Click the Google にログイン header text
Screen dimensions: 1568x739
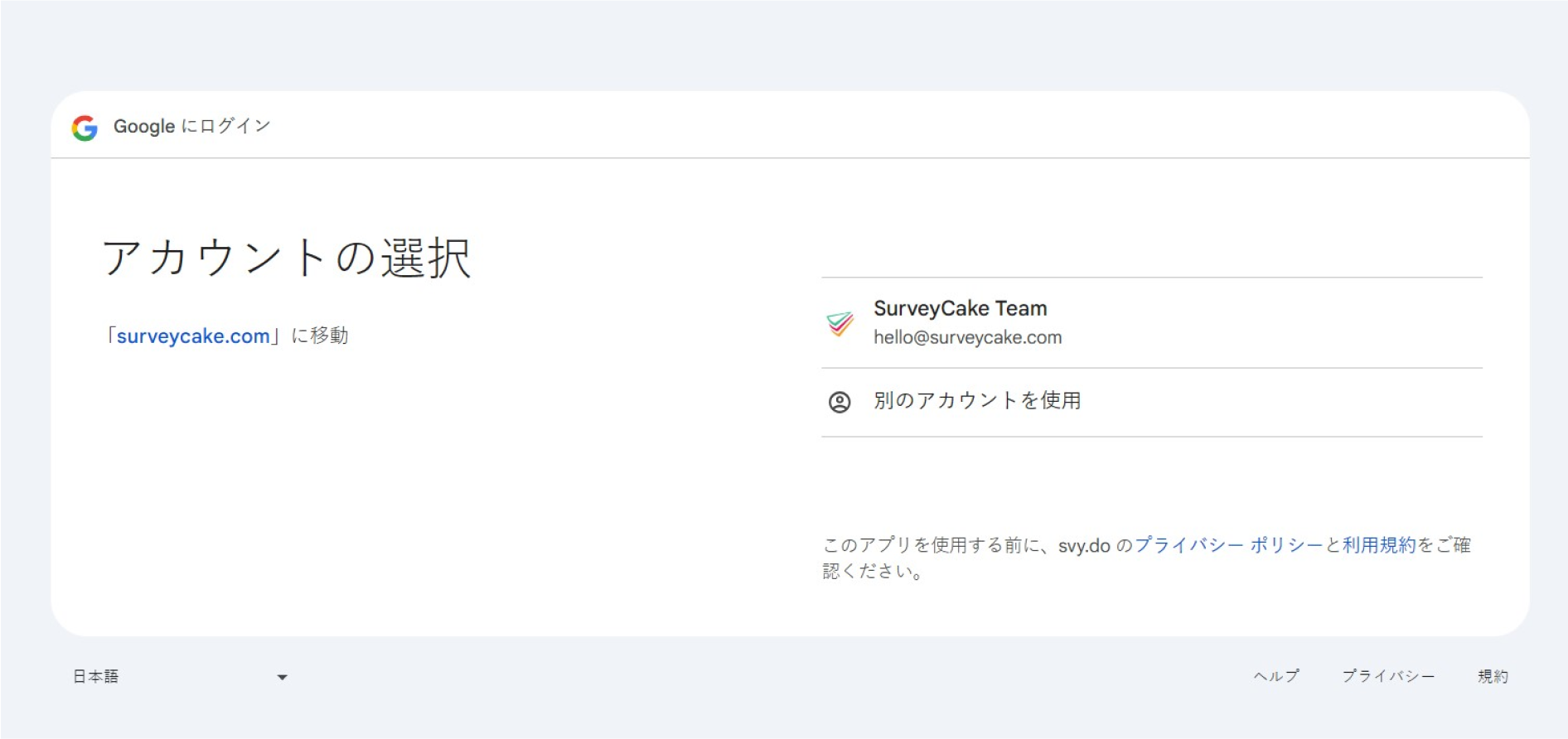[192, 126]
